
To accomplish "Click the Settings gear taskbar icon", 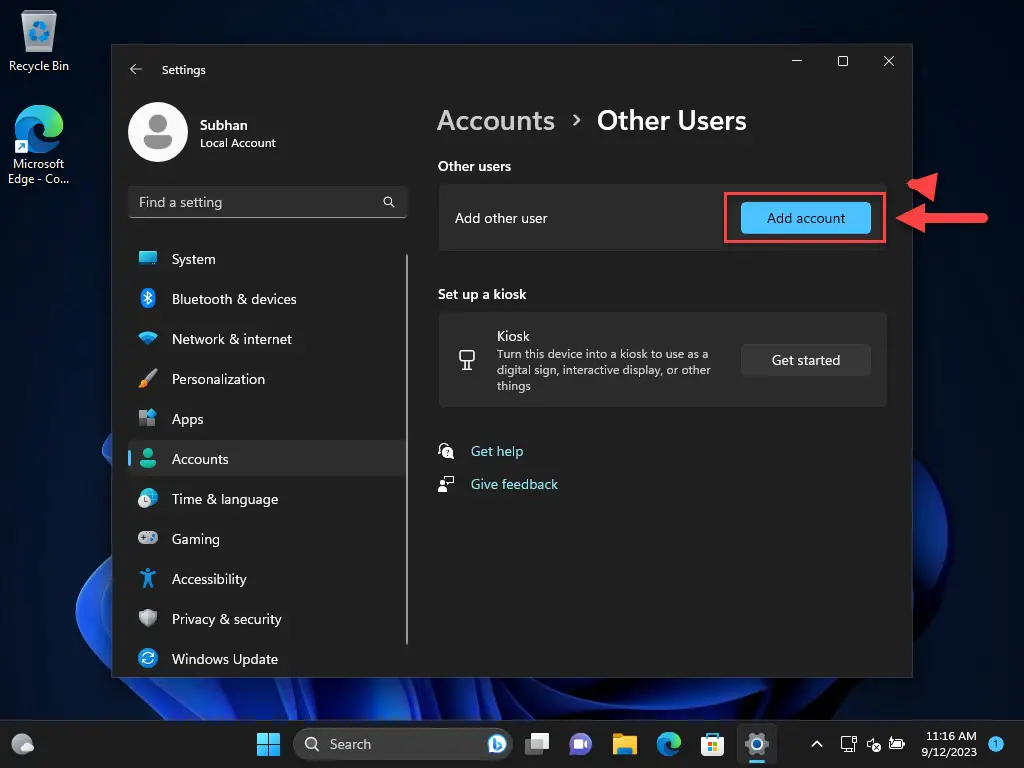I will point(756,744).
